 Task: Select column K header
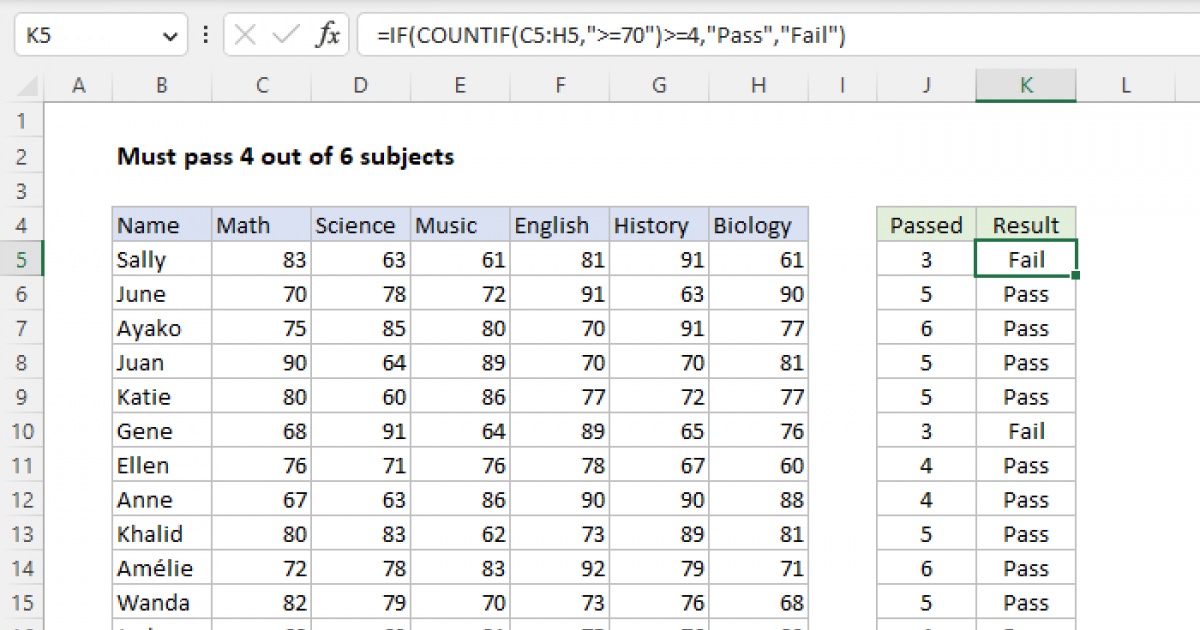(x=1026, y=86)
